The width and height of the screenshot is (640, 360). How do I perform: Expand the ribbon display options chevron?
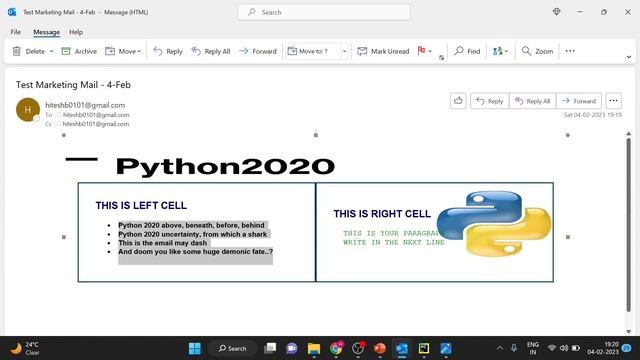click(x=629, y=57)
